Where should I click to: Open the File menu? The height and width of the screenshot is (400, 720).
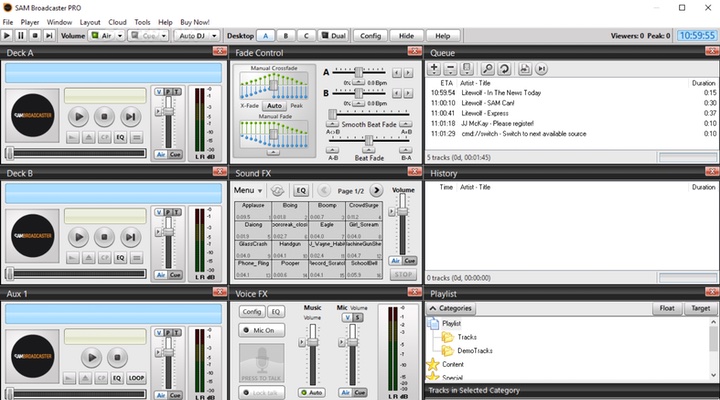(8, 22)
